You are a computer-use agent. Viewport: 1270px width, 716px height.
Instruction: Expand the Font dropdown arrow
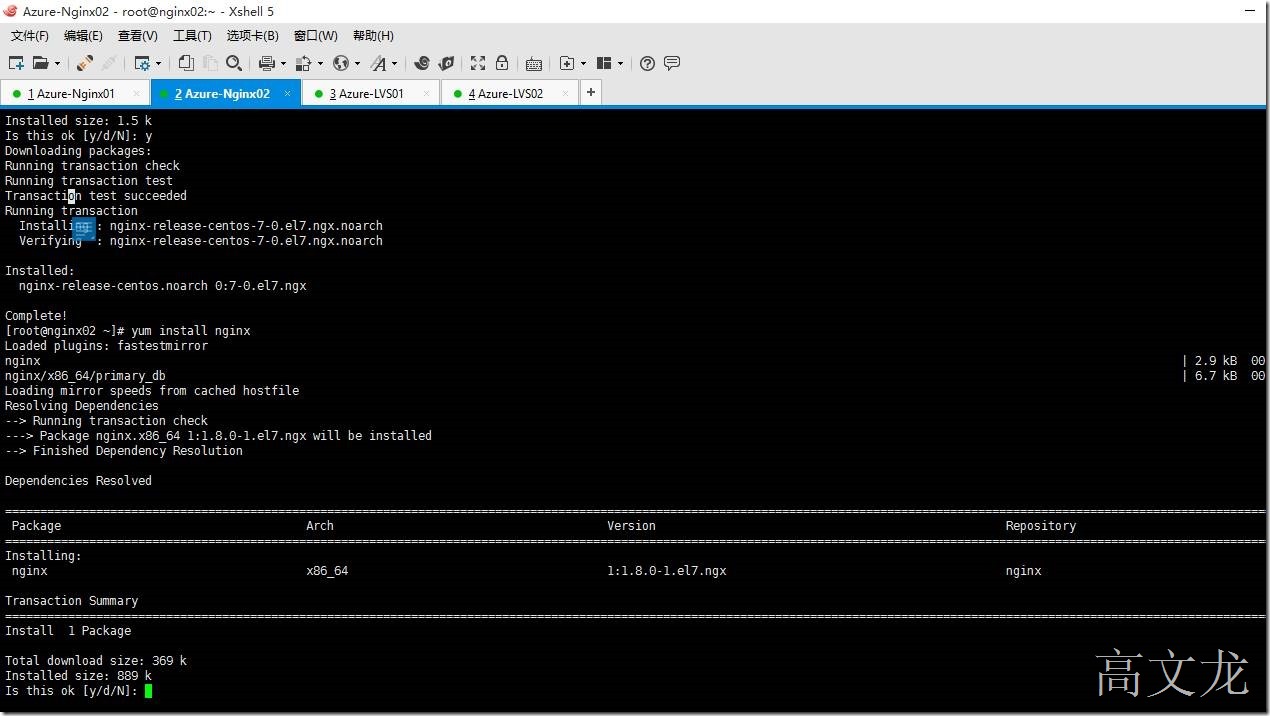pos(395,63)
